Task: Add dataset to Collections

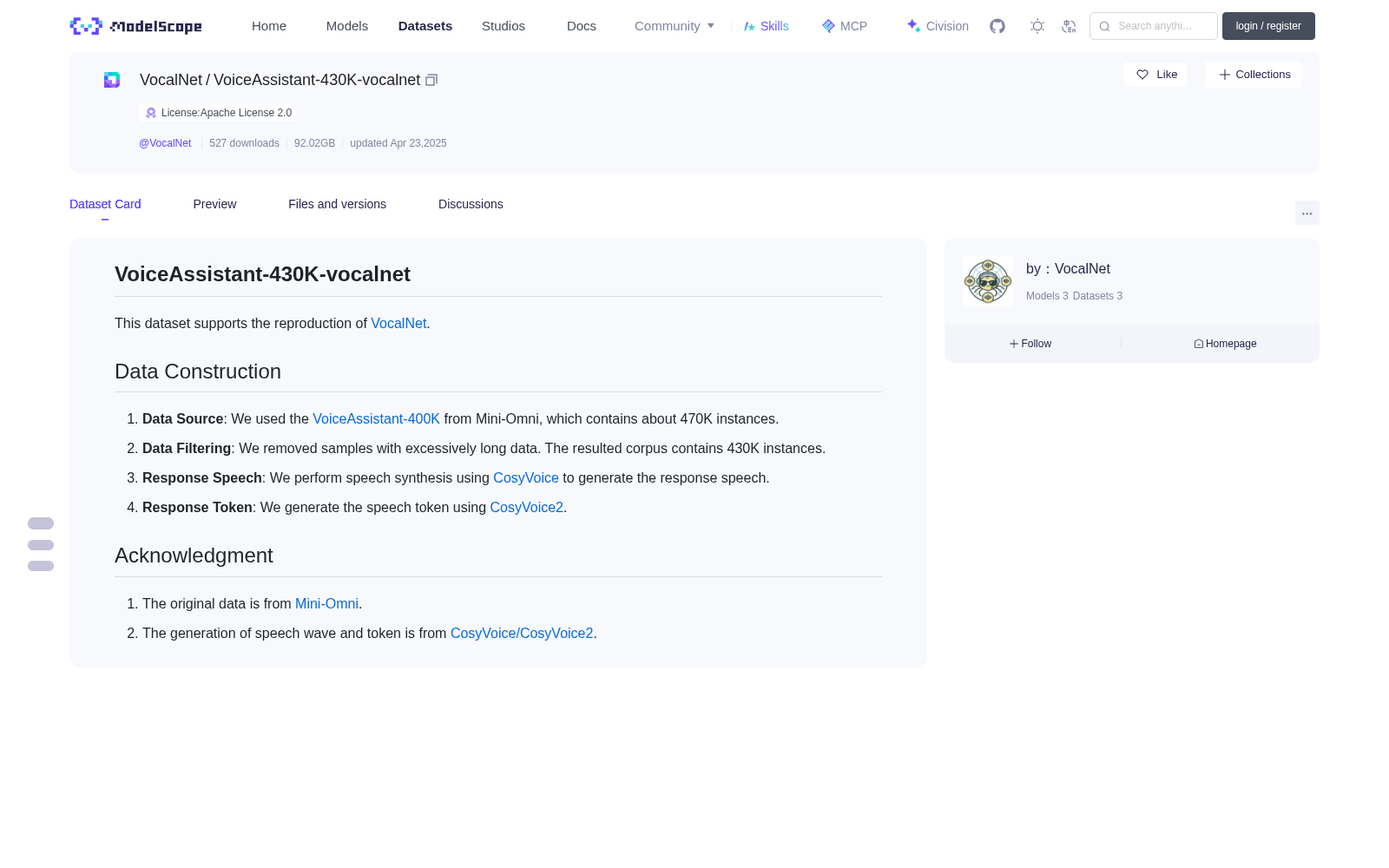Action: [1254, 75]
